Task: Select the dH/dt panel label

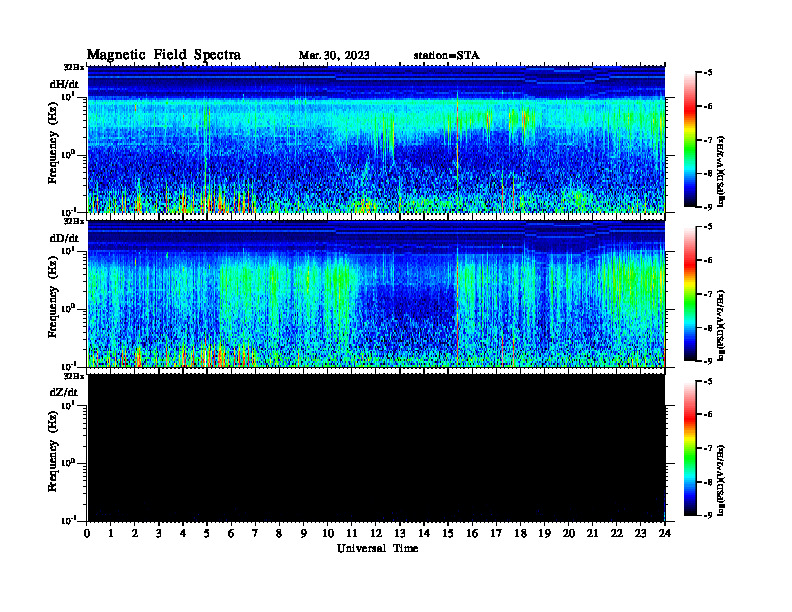Action: (x=64, y=84)
